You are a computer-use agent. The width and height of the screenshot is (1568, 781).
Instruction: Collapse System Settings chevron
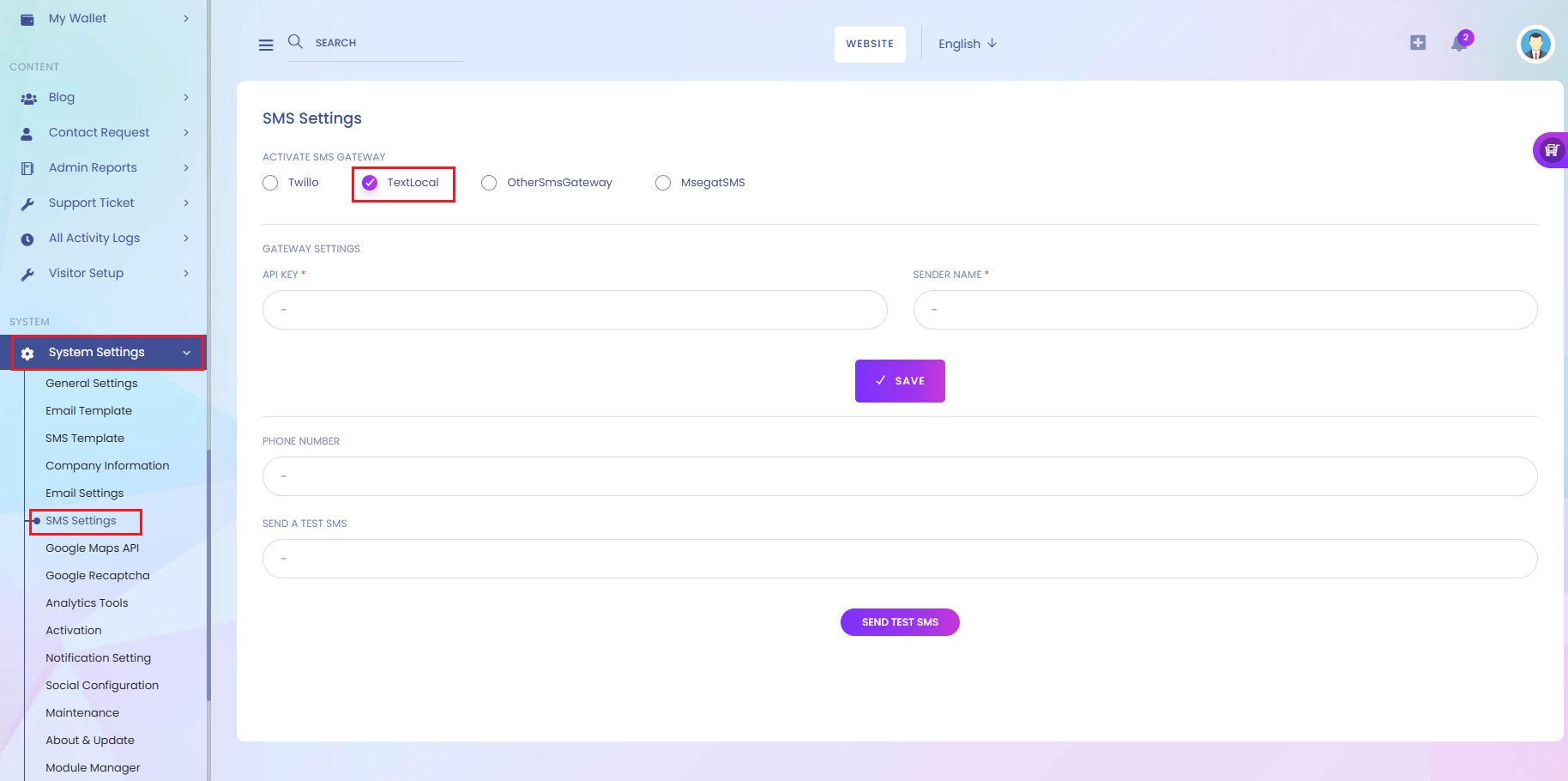186,353
